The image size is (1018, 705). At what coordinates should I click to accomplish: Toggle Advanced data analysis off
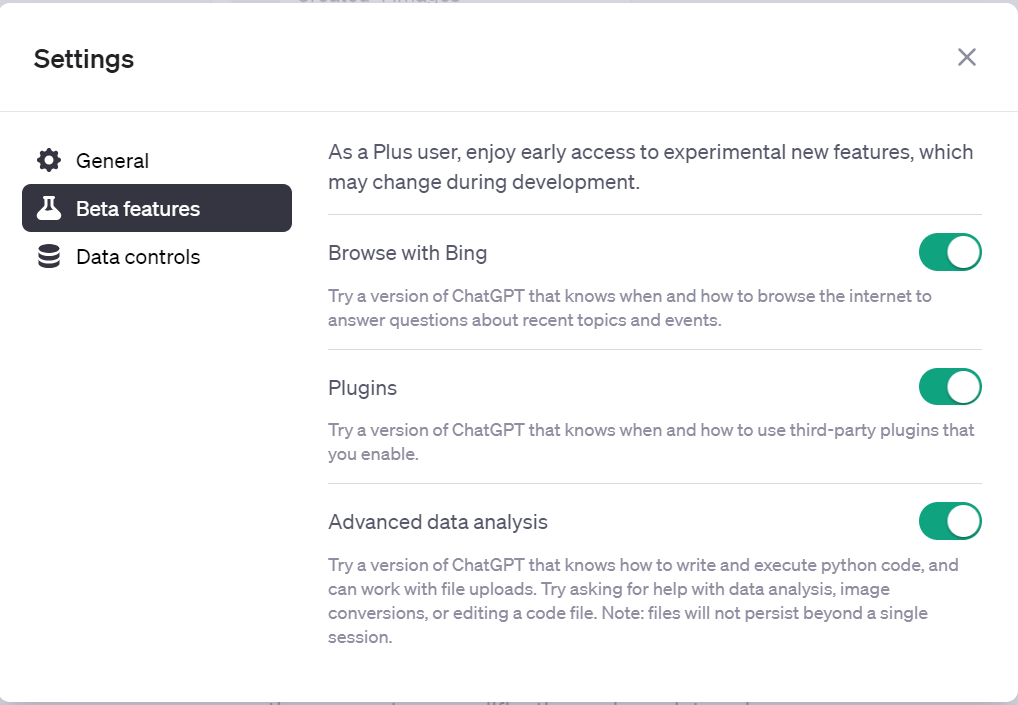pos(950,521)
